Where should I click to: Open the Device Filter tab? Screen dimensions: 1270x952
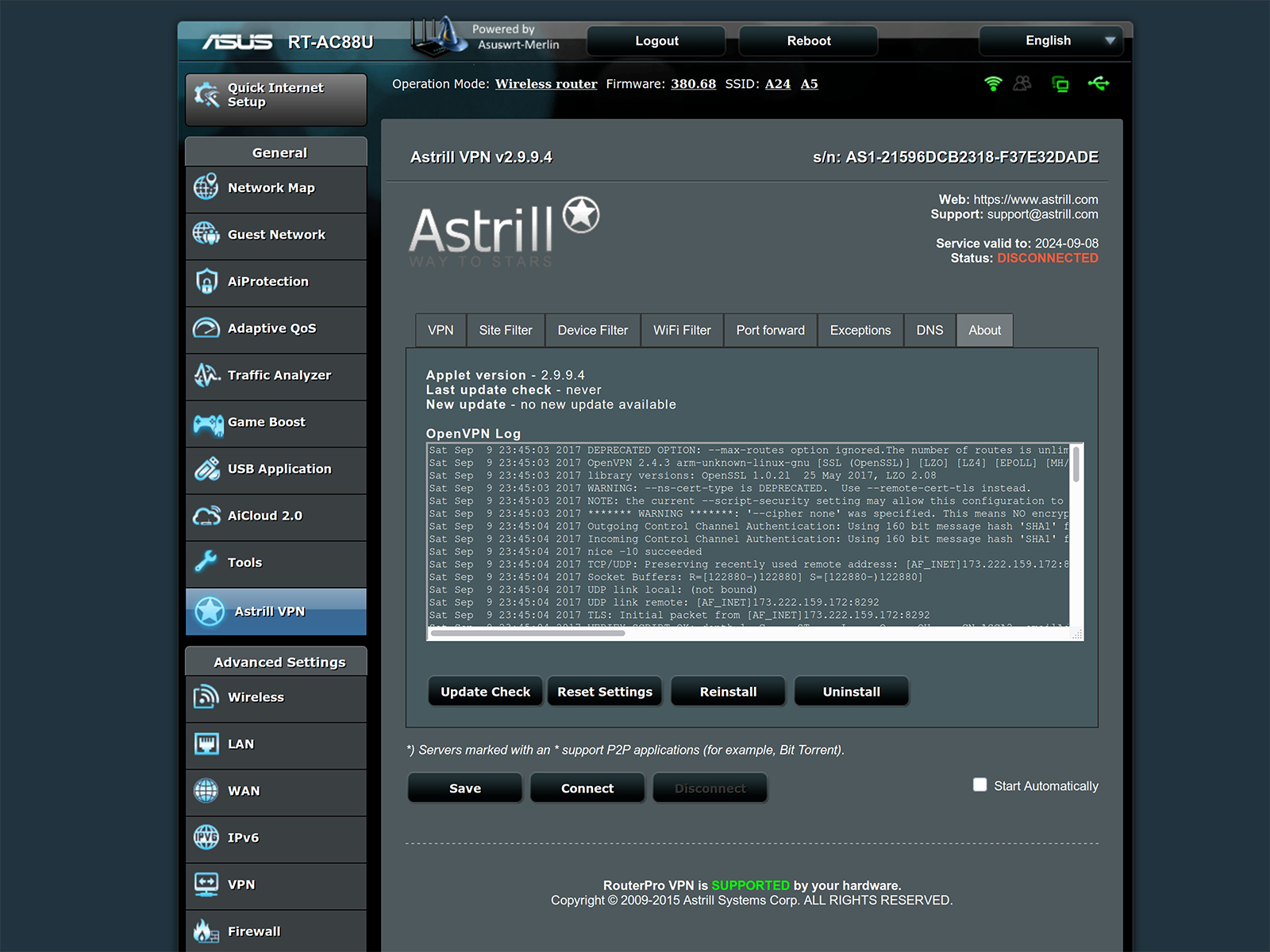(x=593, y=330)
